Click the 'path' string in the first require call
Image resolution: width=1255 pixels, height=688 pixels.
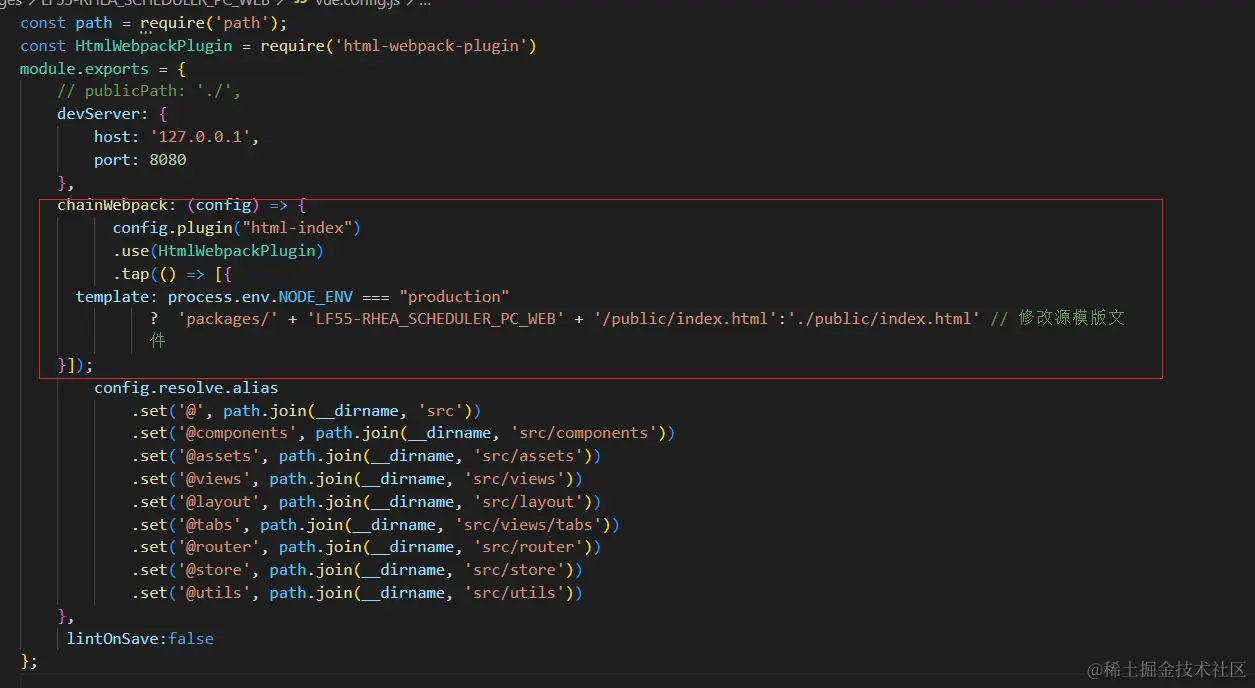(x=242, y=22)
